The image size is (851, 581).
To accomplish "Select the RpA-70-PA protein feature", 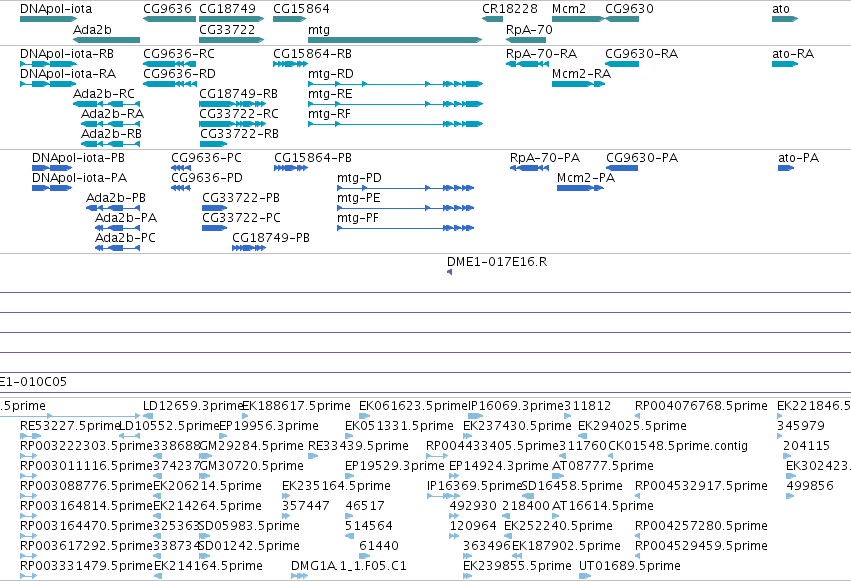I will pyautogui.click(x=530, y=168).
